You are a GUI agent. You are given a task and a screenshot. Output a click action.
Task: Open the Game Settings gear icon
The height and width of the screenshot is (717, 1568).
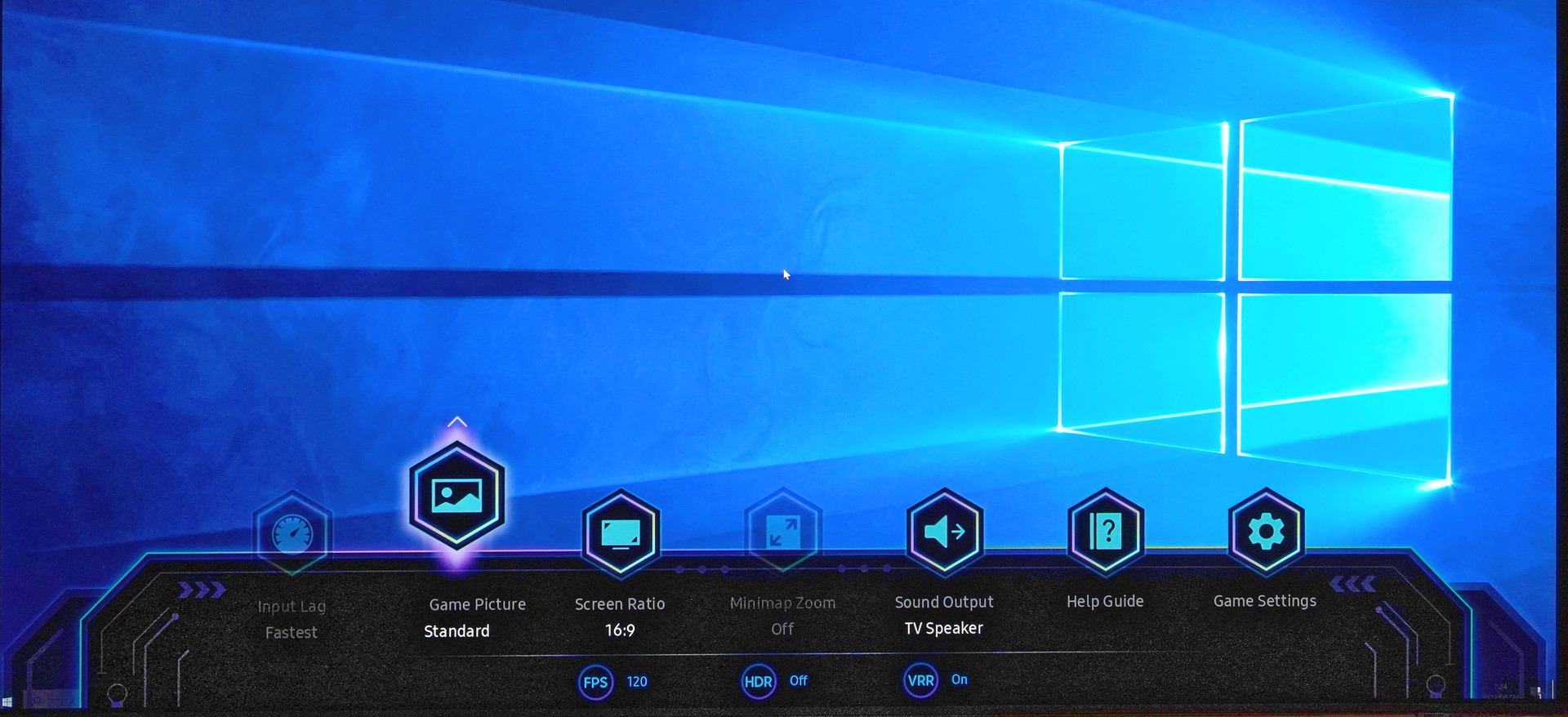(x=1266, y=532)
